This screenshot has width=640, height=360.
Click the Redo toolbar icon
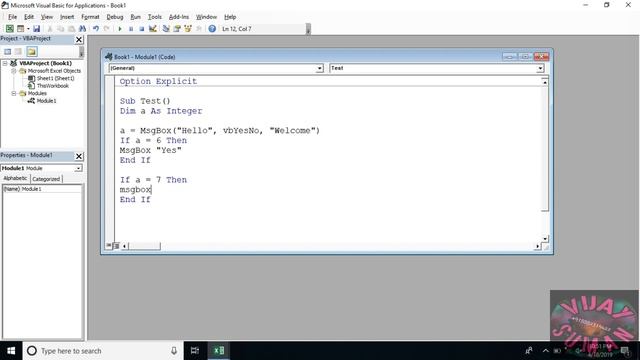pos(107,29)
